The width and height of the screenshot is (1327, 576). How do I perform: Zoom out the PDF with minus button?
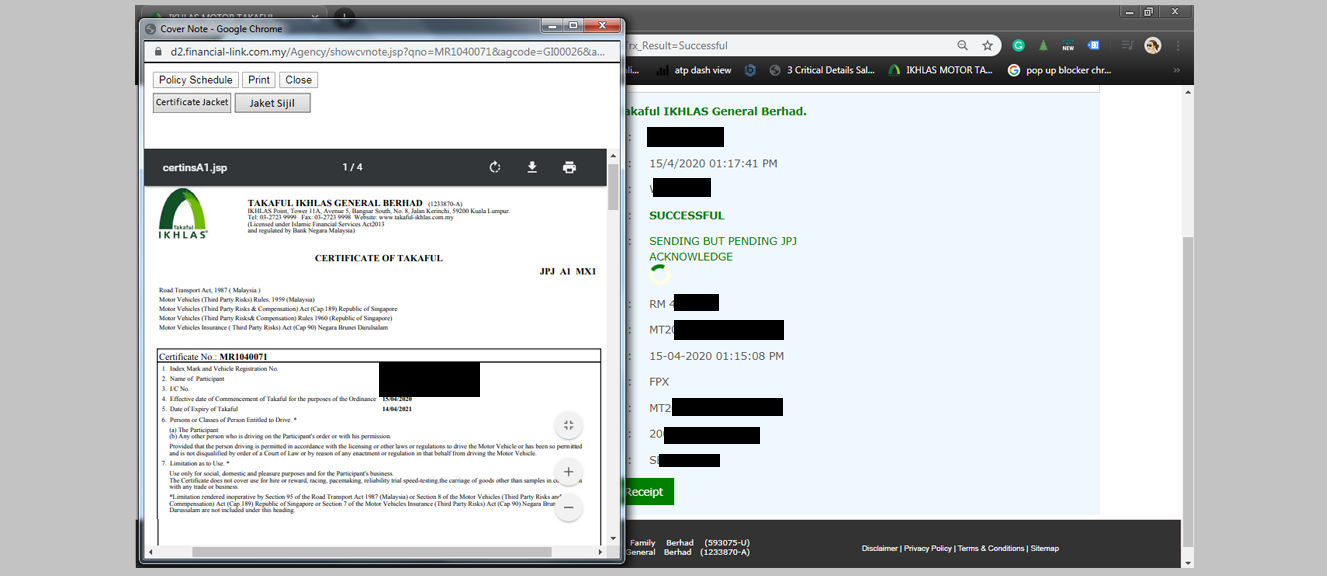point(568,508)
